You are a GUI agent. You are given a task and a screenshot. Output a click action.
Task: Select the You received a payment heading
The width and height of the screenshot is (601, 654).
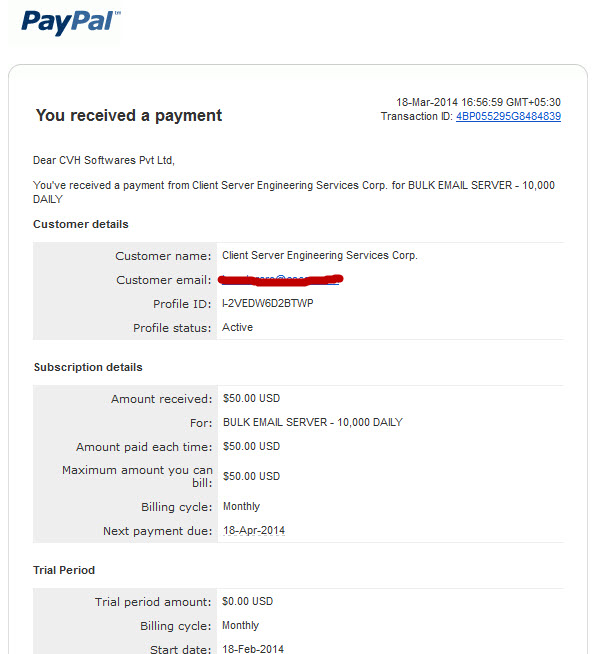click(128, 116)
